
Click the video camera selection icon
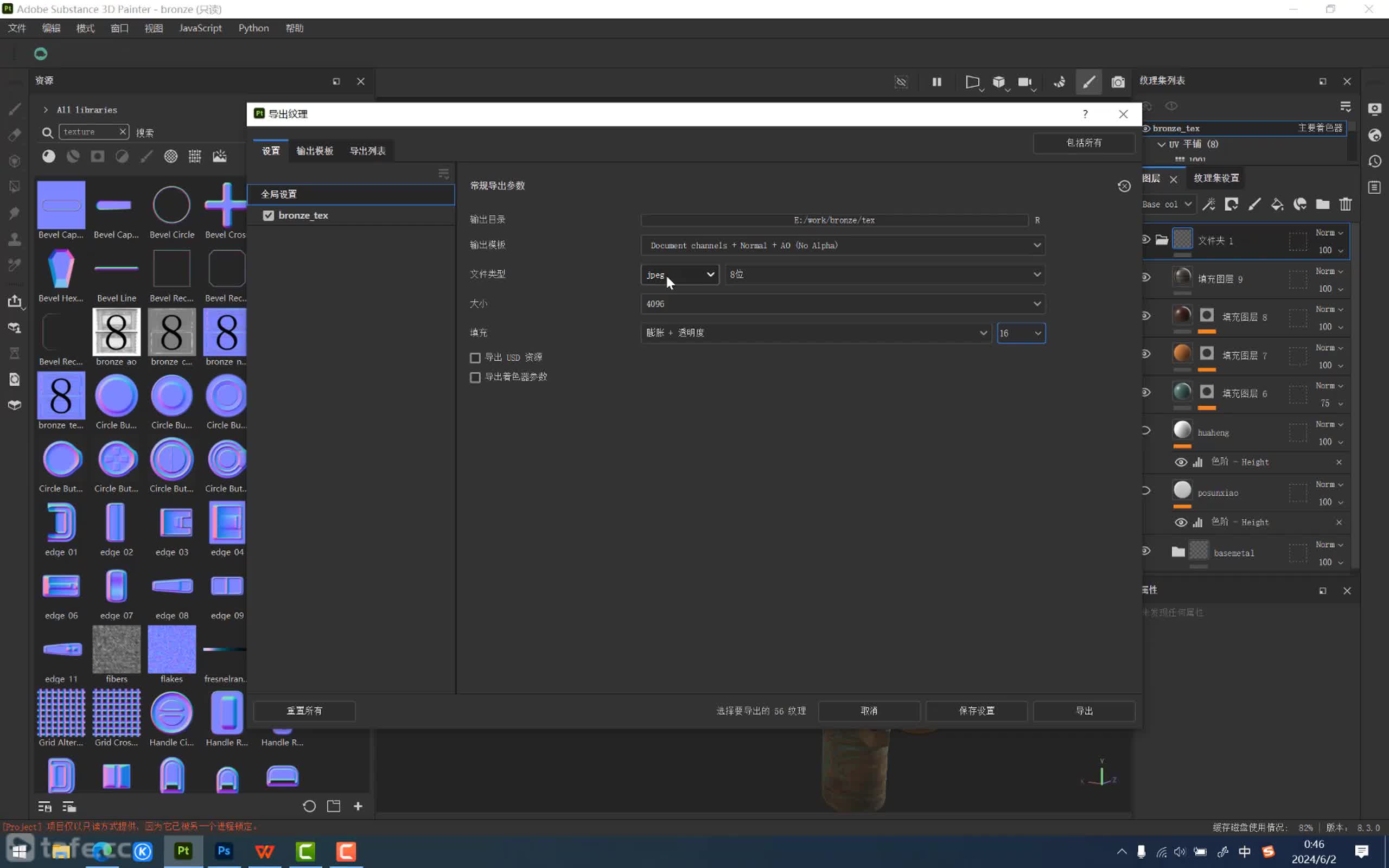[x=1025, y=82]
